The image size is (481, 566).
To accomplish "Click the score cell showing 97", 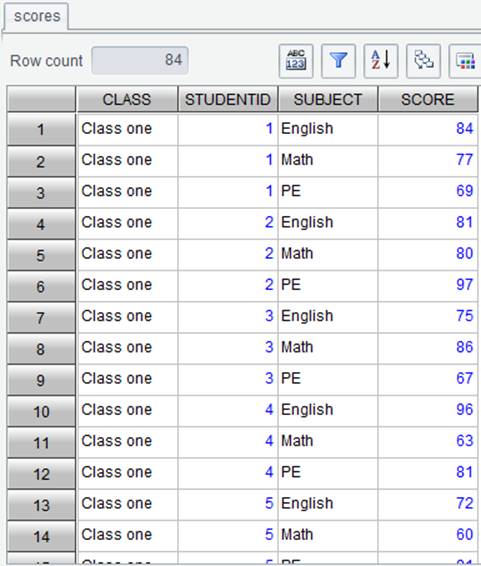I will [428, 285].
